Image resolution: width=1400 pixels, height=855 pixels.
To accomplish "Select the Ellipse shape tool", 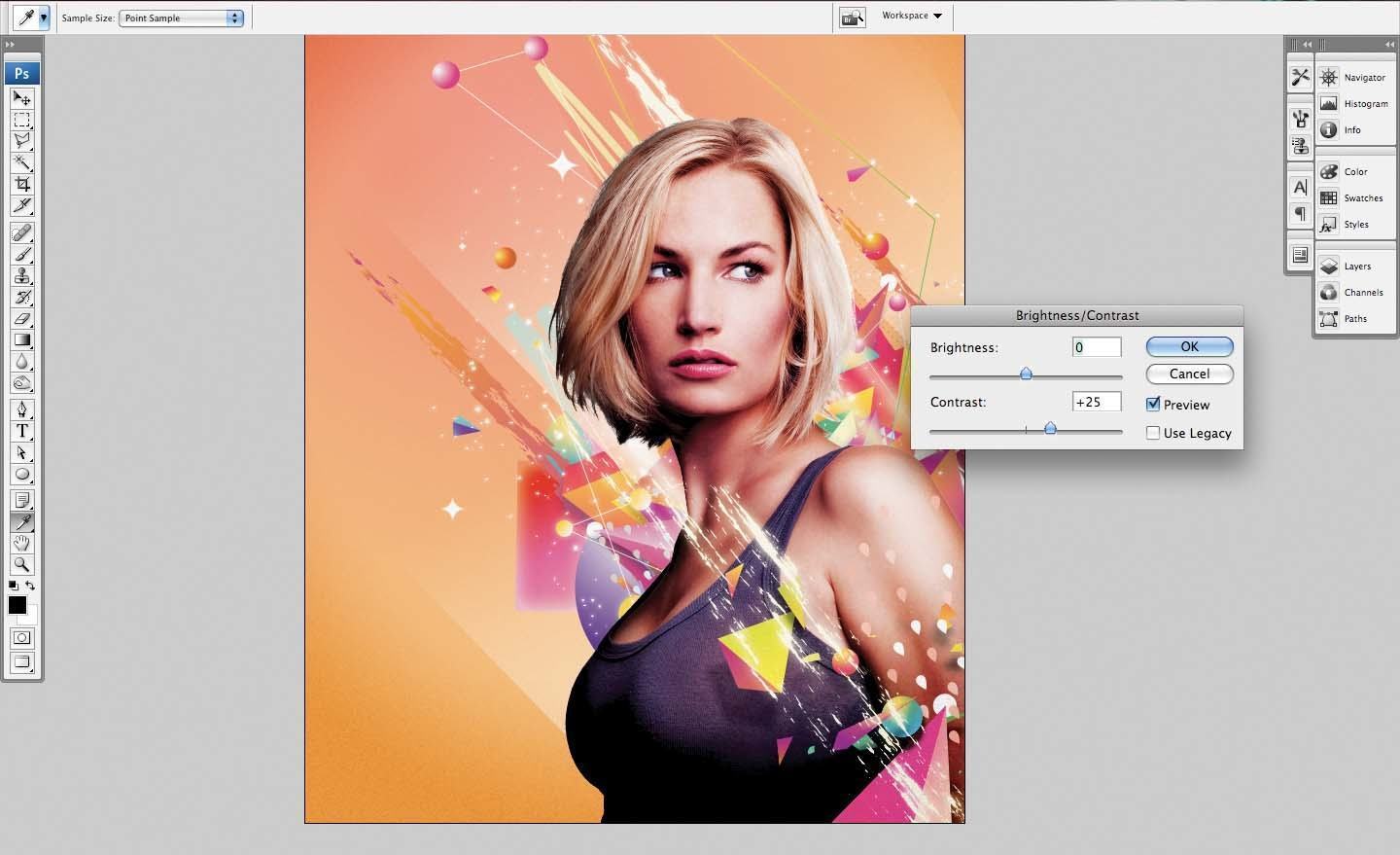I will pos(21,474).
